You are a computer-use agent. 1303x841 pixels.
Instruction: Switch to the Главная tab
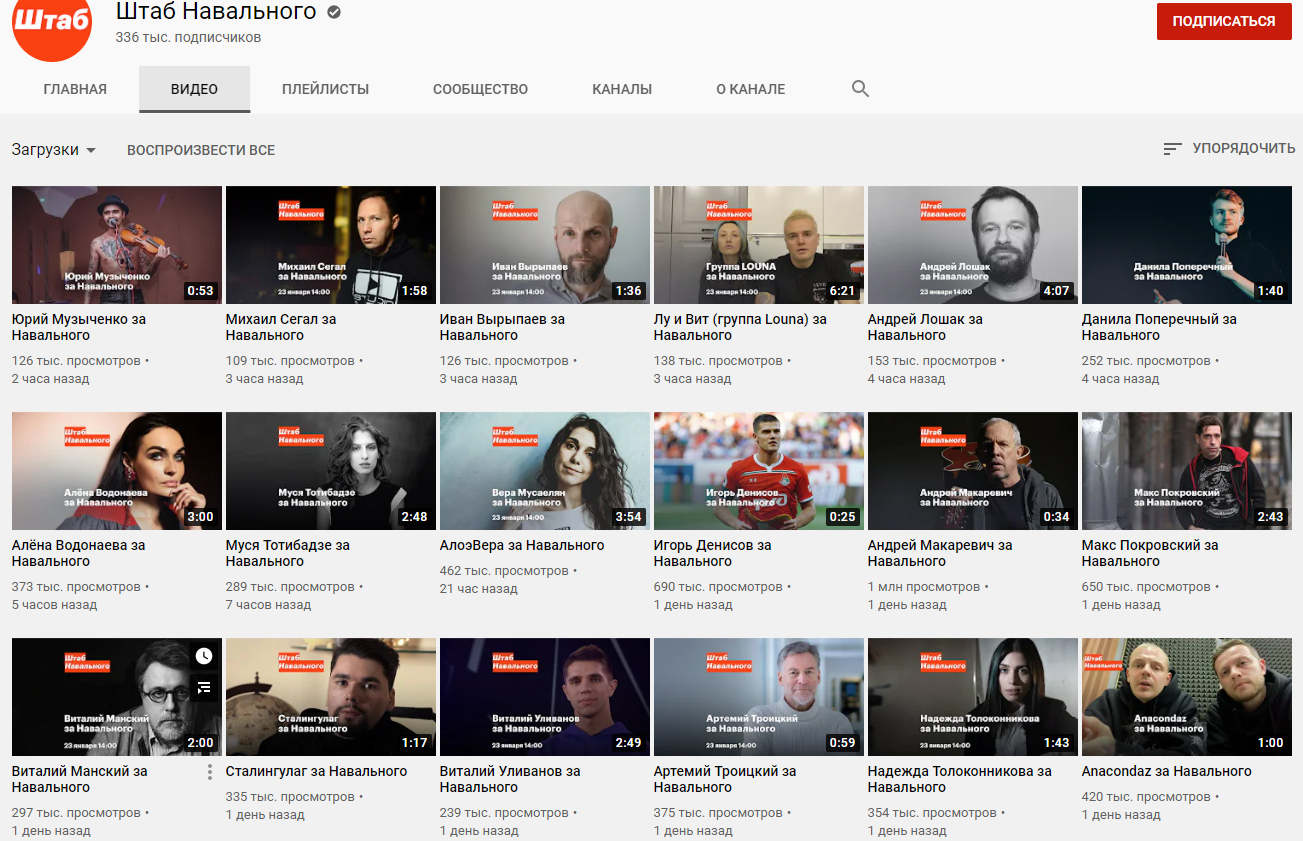[75, 89]
